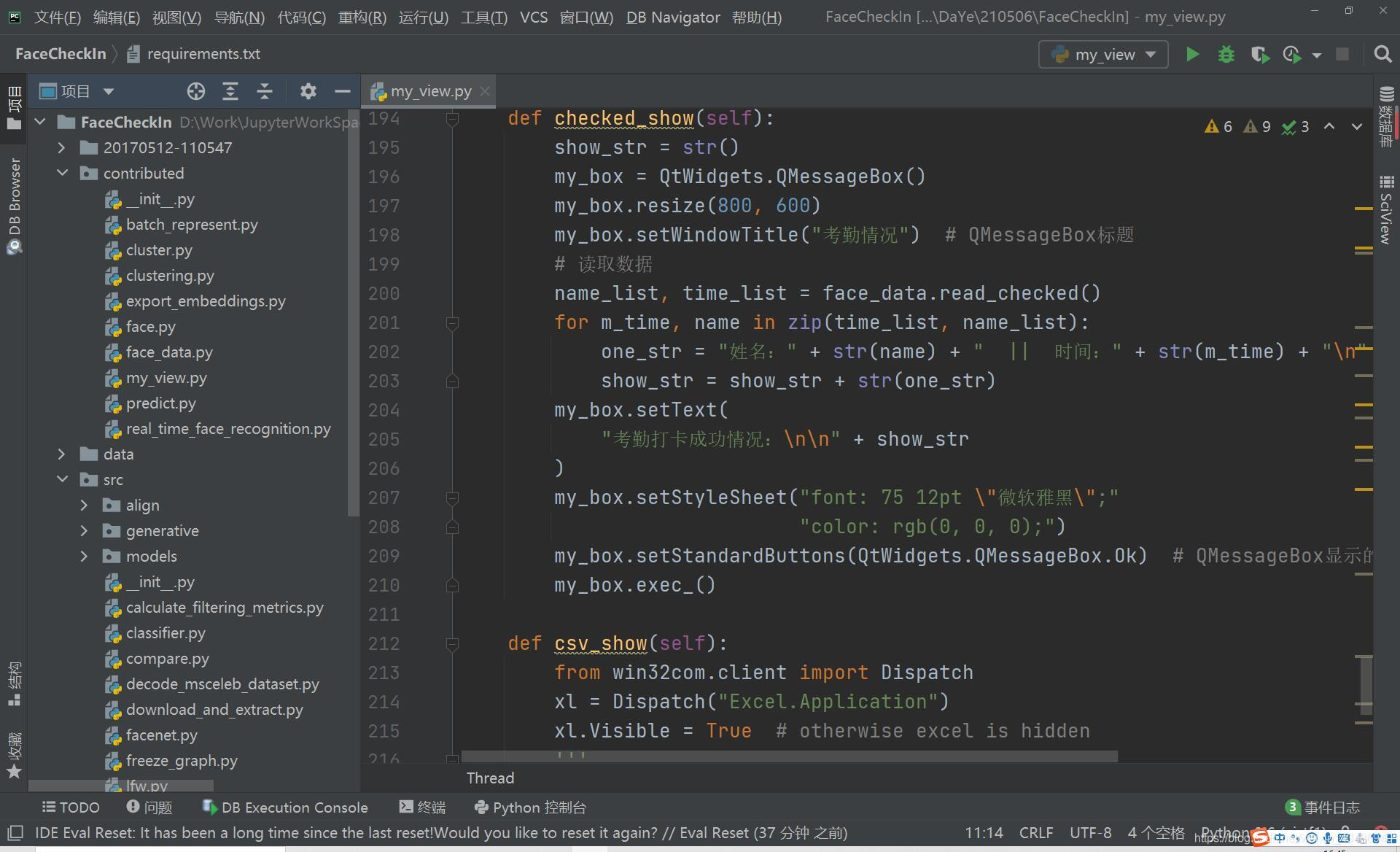Click the my_view.py tab to focus

pos(427,90)
